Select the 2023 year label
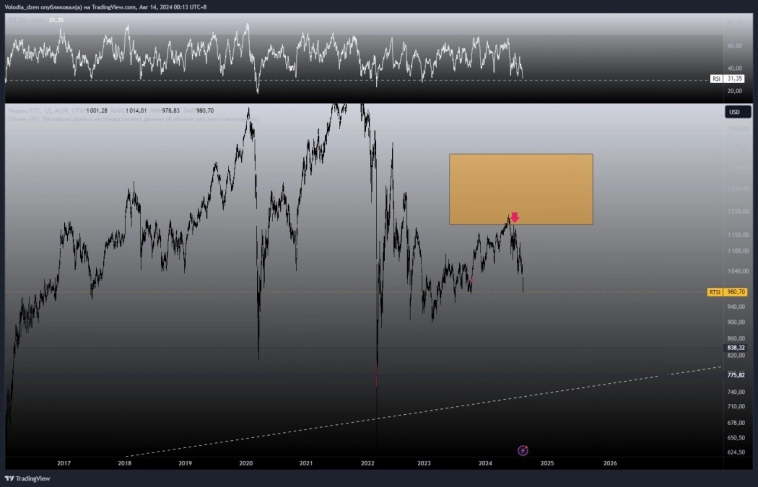 tap(424, 463)
